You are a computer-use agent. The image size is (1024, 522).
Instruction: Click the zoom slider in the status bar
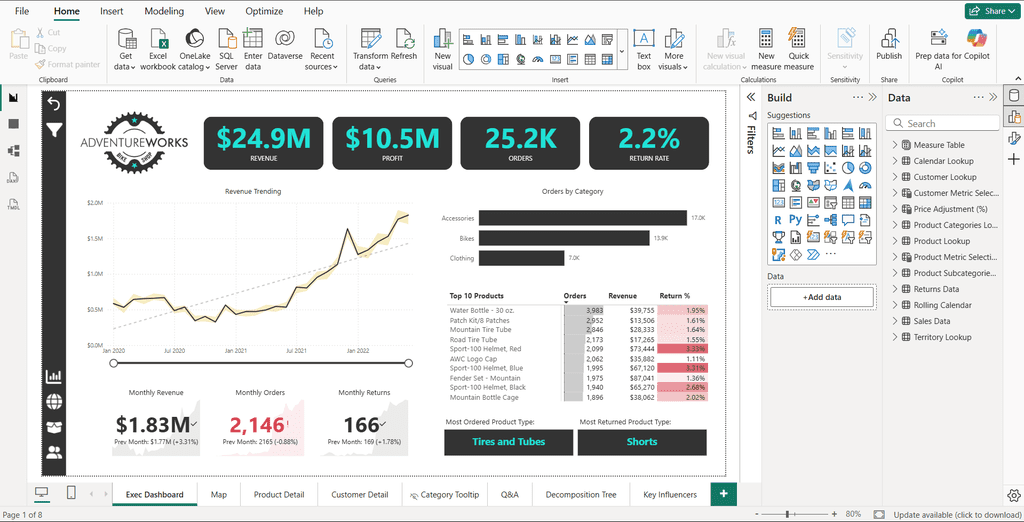788,514
